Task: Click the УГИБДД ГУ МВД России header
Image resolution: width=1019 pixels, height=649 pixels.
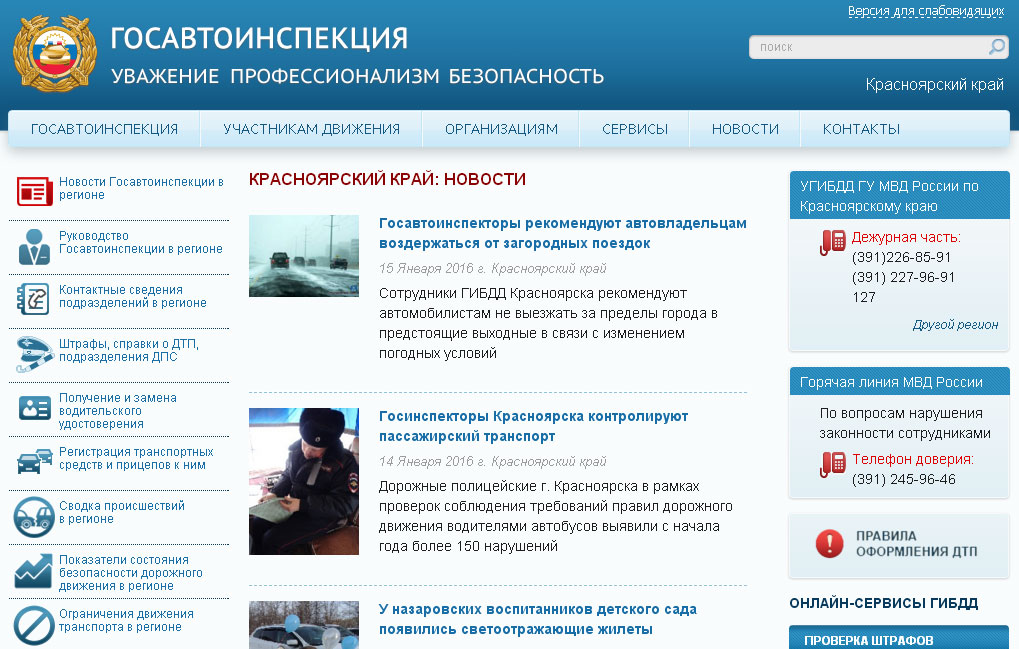Action: click(x=899, y=196)
